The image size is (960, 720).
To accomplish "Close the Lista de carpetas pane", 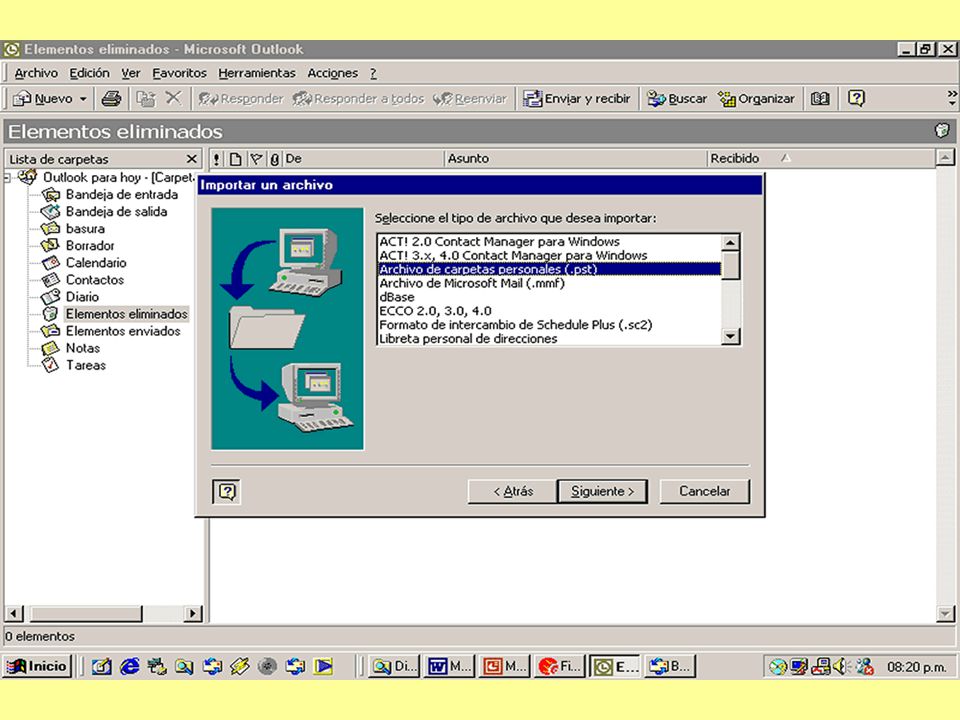I will pos(192,159).
